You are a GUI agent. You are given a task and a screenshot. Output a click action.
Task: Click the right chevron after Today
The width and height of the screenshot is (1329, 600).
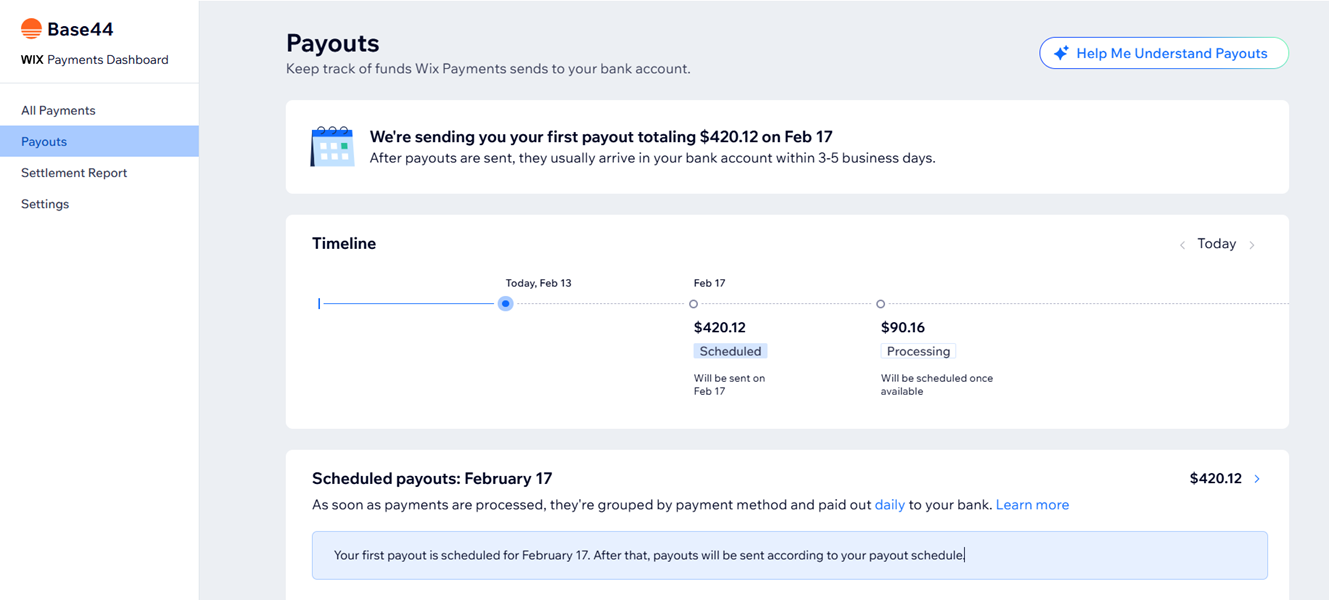(1250, 243)
